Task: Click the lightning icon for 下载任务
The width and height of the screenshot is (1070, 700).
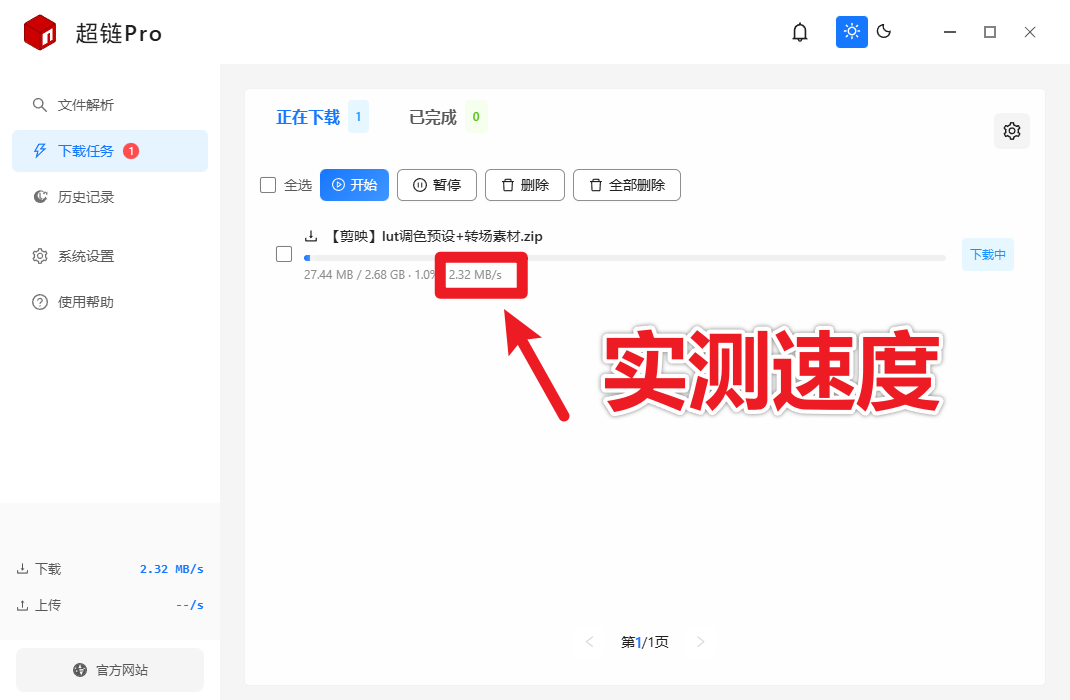Action: pyautogui.click(x=39, y=150)
